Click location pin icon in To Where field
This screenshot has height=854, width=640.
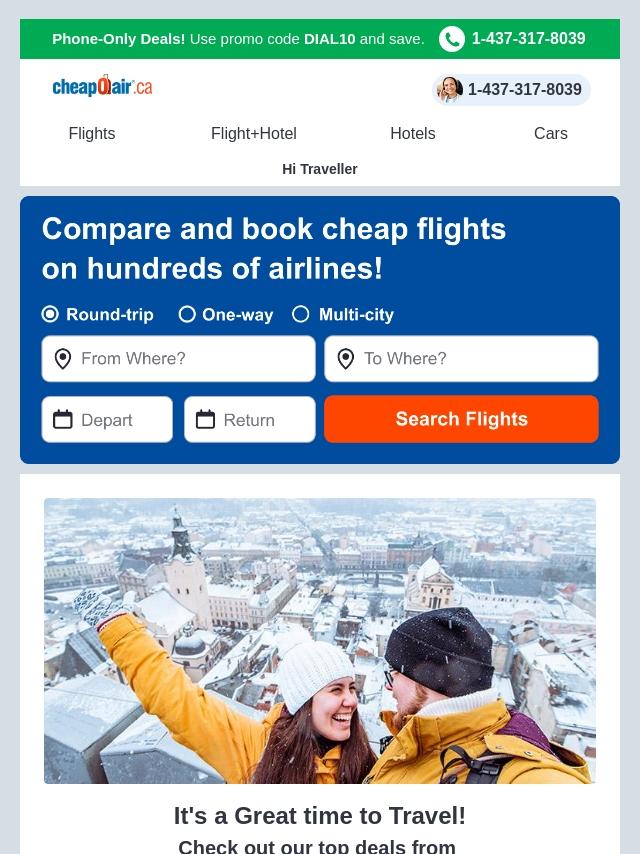pyautogui.click(x=346, y=359)
